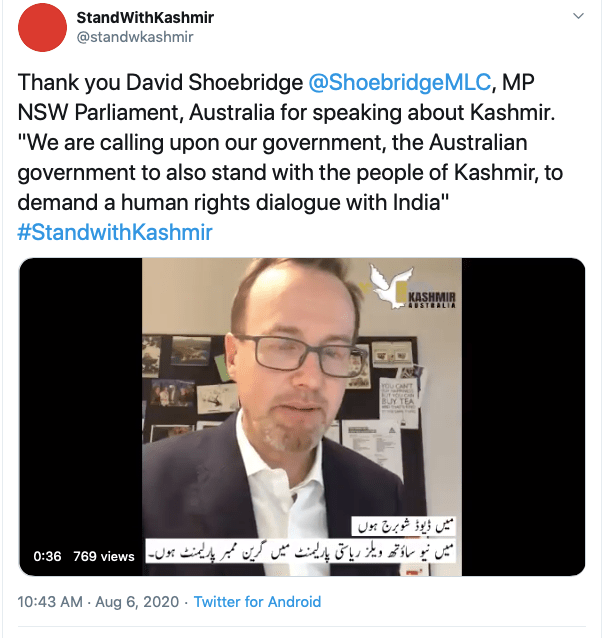Screen dimensions: 603x638
Task: Expand the tweet options chevron
Action: [x=578, y=16]
